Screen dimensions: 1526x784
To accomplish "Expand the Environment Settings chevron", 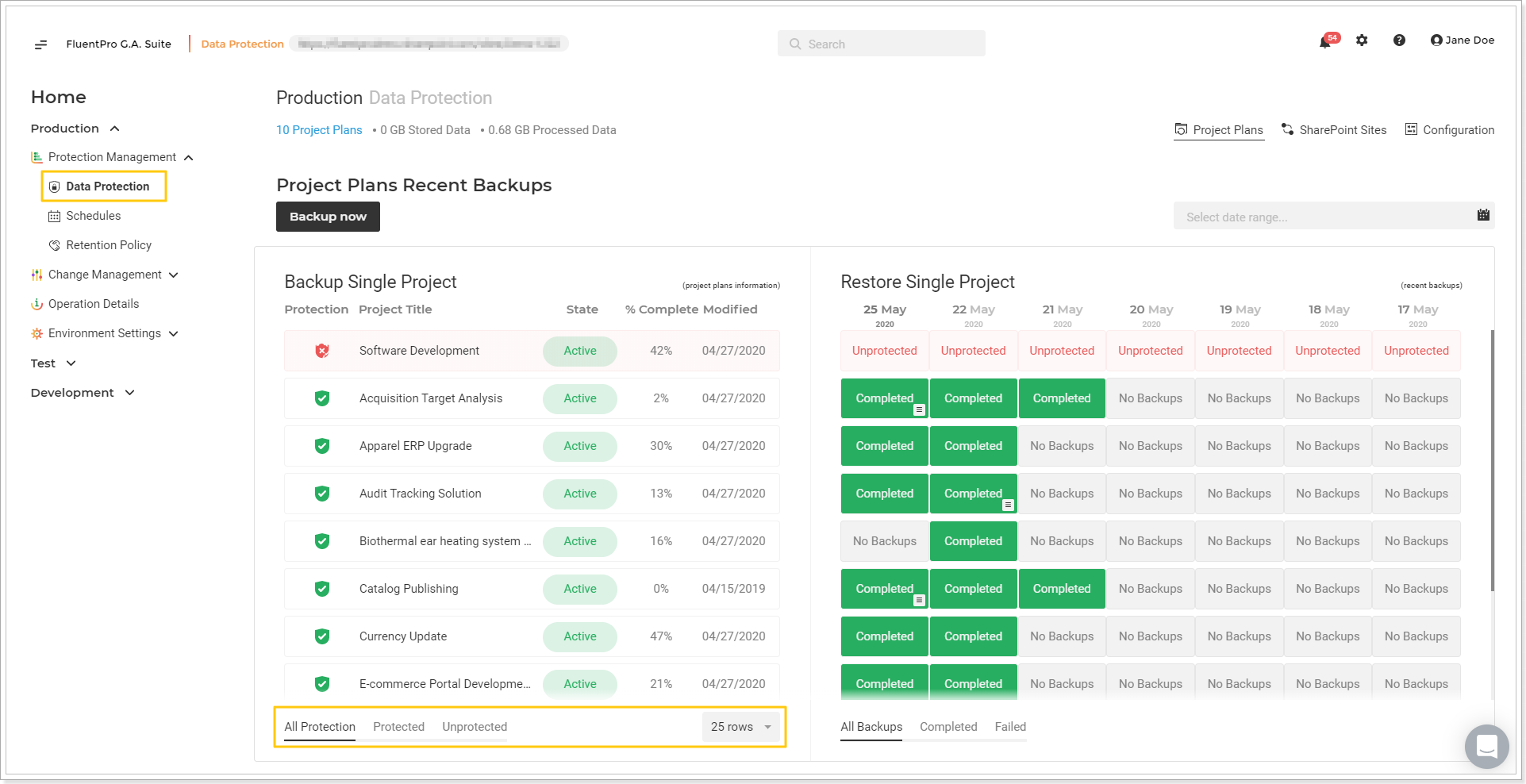I will click(174, 334).
